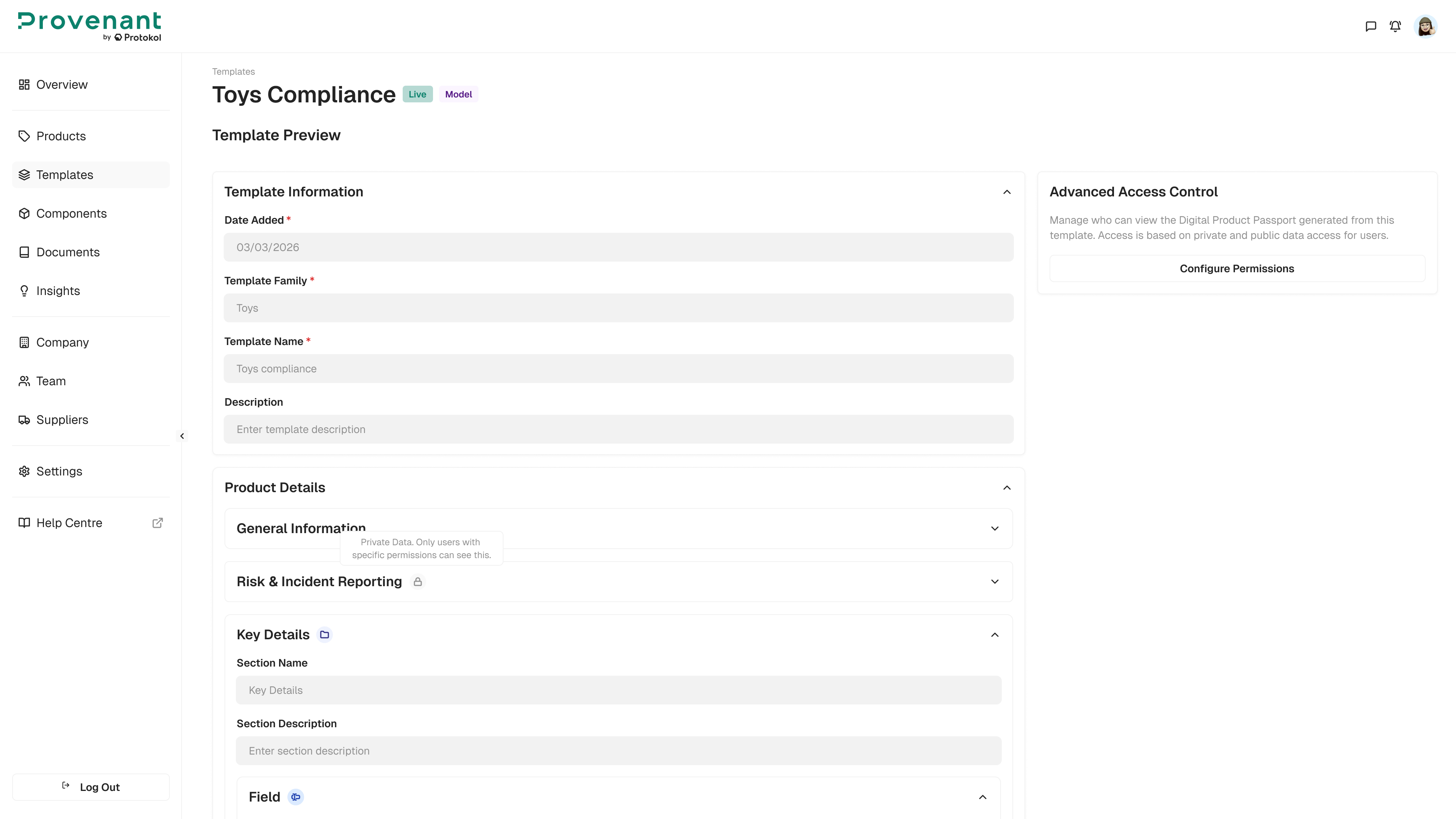Click the Insights lightbulb icon

point(24,290)
